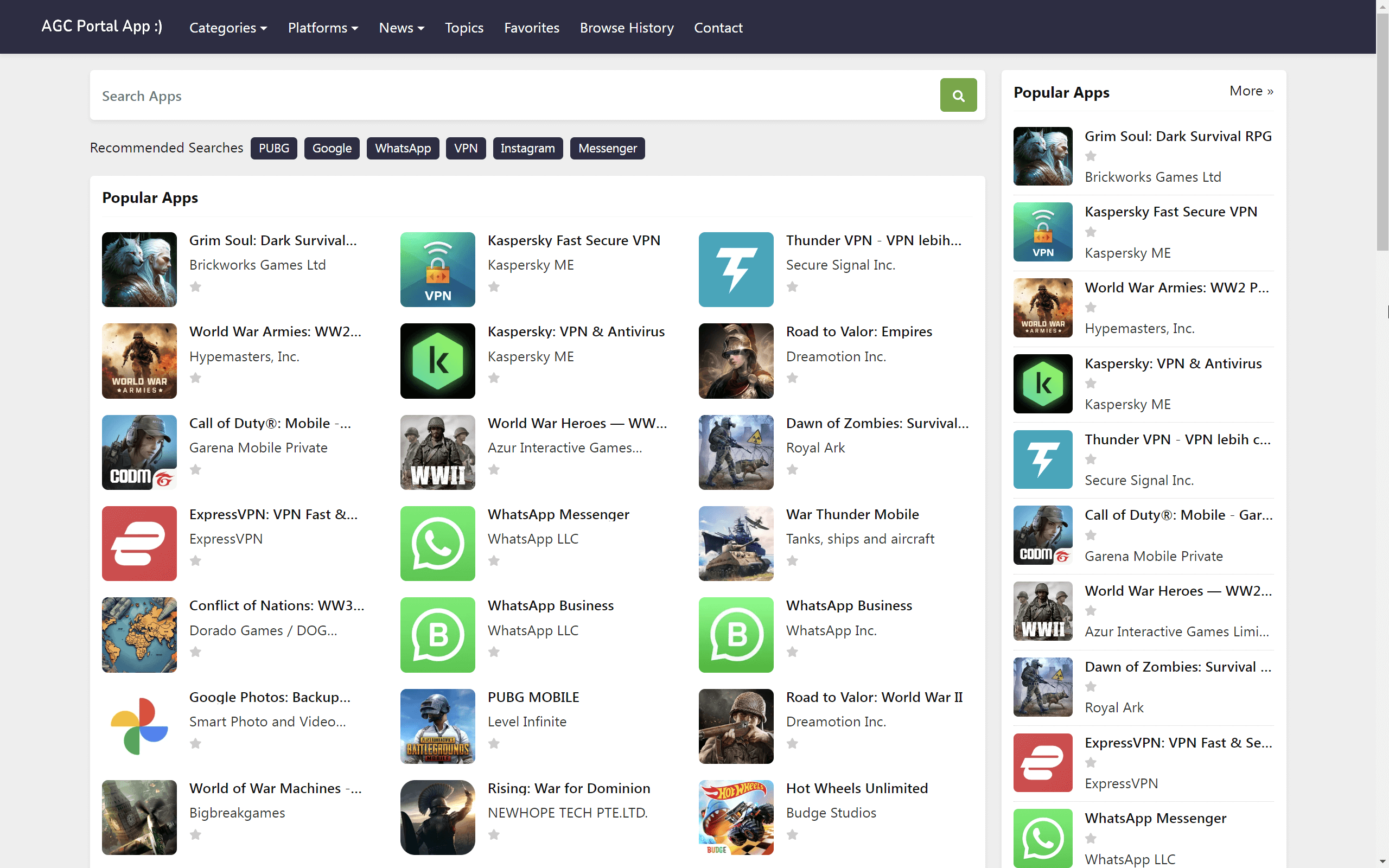
Task: Click 'Budge Studios' developer text
Action: point(831,813)
